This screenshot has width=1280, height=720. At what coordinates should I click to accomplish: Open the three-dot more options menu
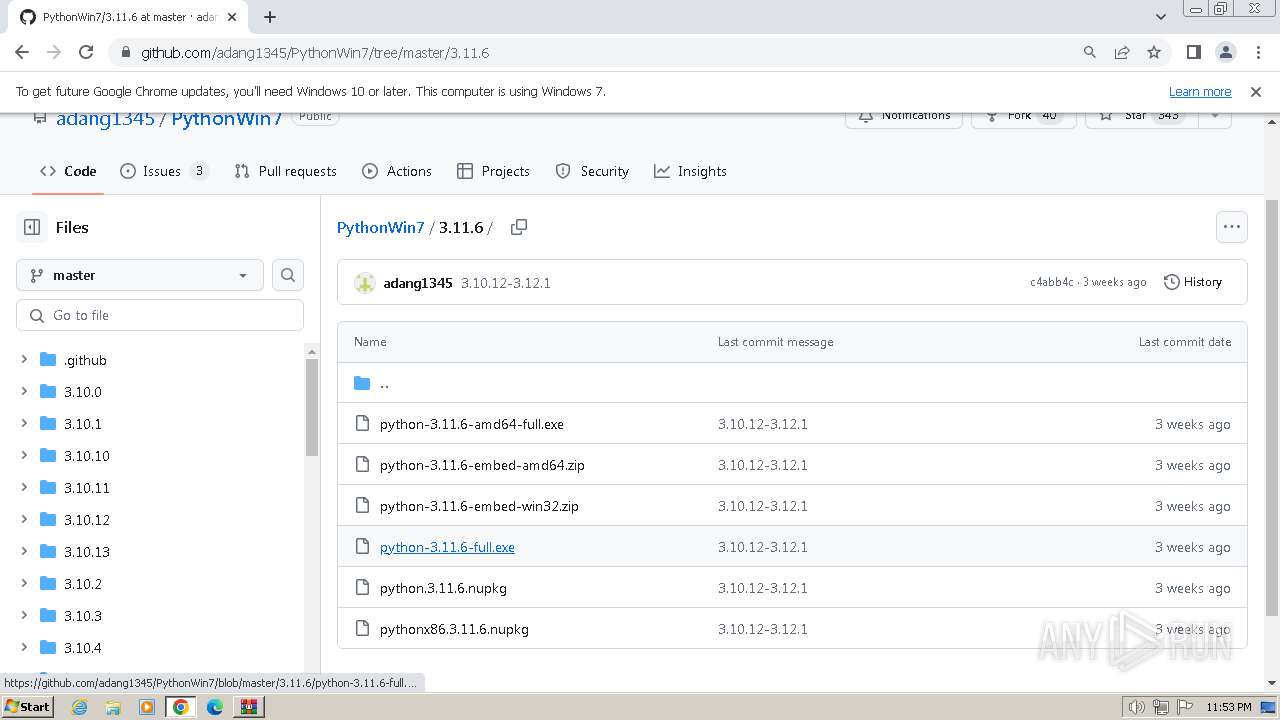(1232, 227)
